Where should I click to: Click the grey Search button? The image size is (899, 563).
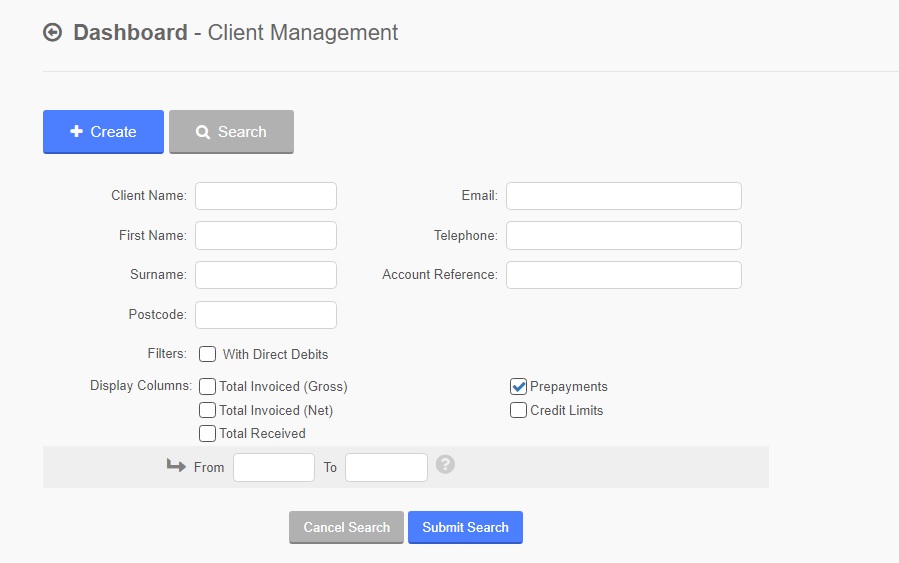pos(231,132)
